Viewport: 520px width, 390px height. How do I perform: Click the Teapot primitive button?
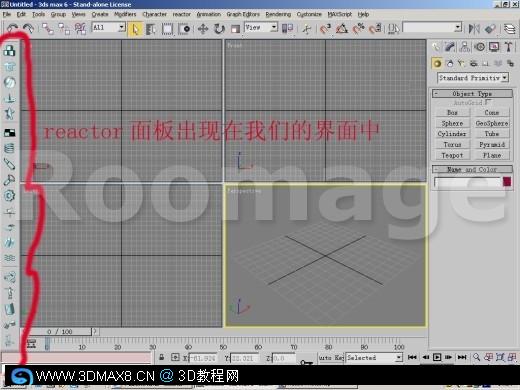point(452,155)
